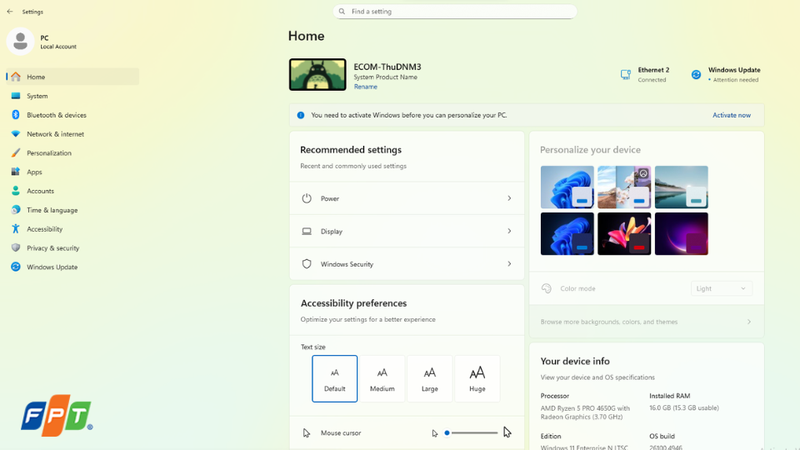Open Apps settings page
Screen dimensions: 800x450
coord(72,172)
